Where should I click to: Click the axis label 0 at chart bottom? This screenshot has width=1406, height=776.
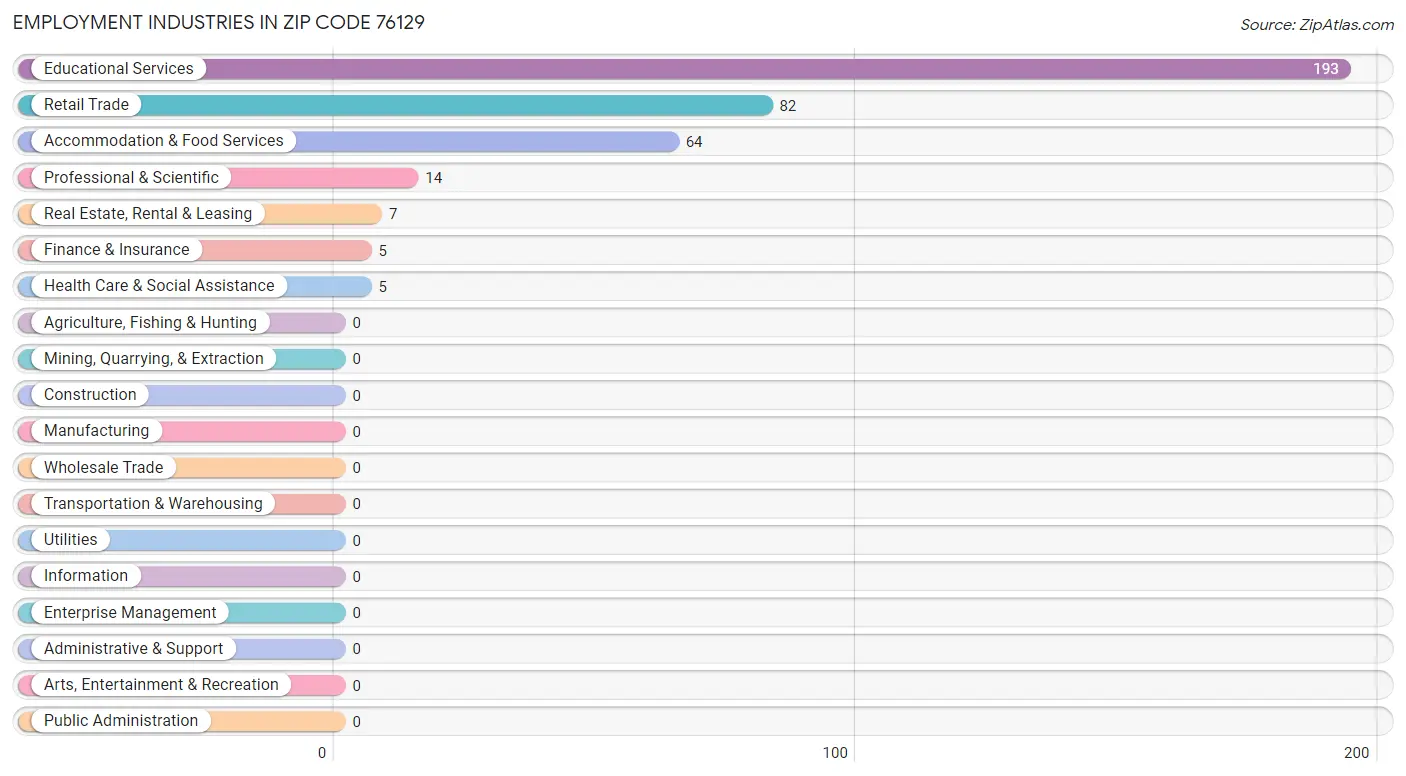point(322,753)
